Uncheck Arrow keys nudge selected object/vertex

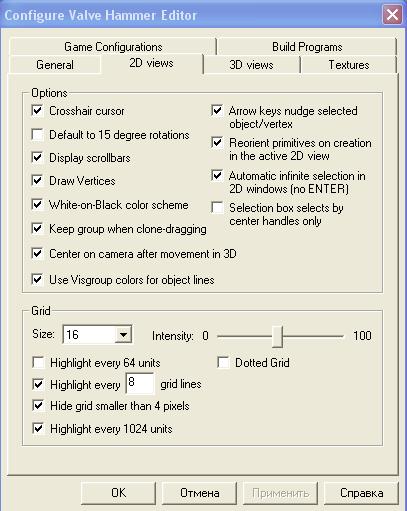click(217, 110)
